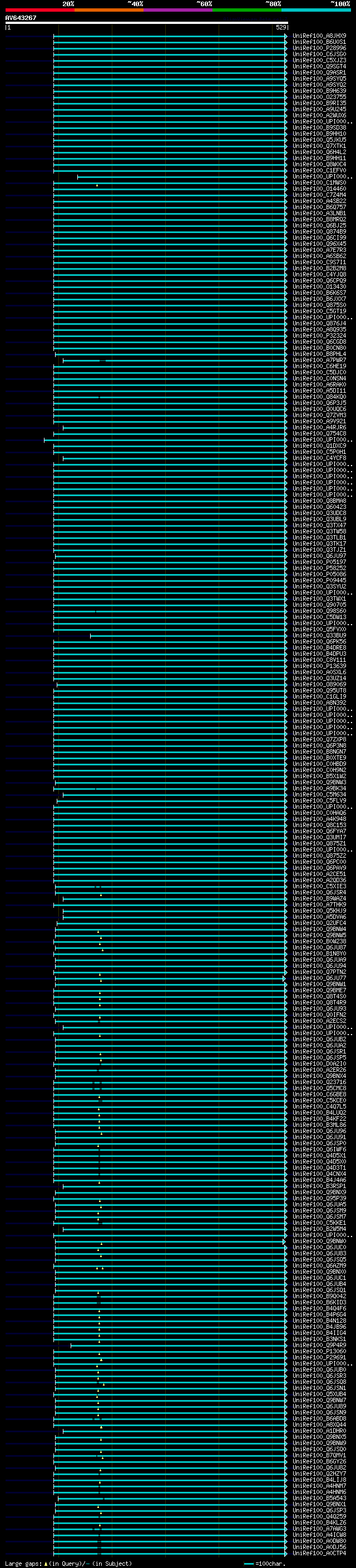The width and height of the screenshot is (356, 1568).
Task: Click the orange ~40% identity legend segment
Action: click(x=109, y=10)
